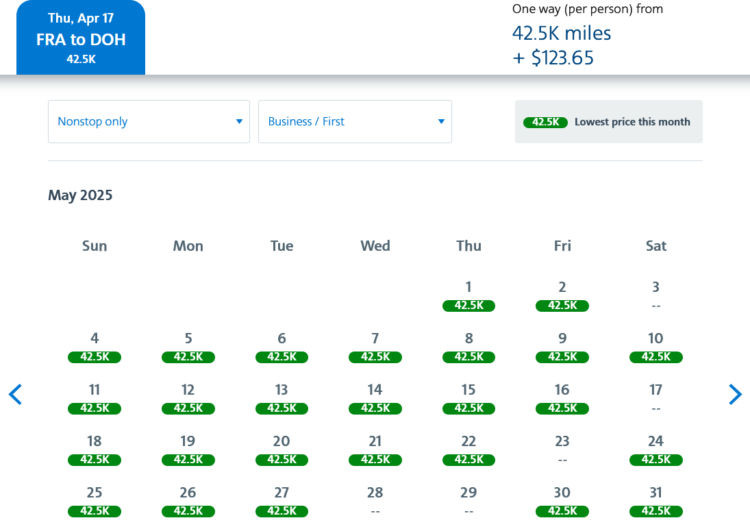Click the unavailable May 3 date
Screen dimensions: 750x529
pyautogui.click(x=656, y=295)
